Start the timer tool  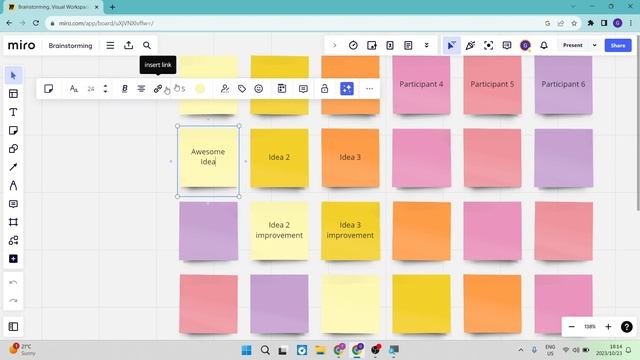(x=353, y=45)
